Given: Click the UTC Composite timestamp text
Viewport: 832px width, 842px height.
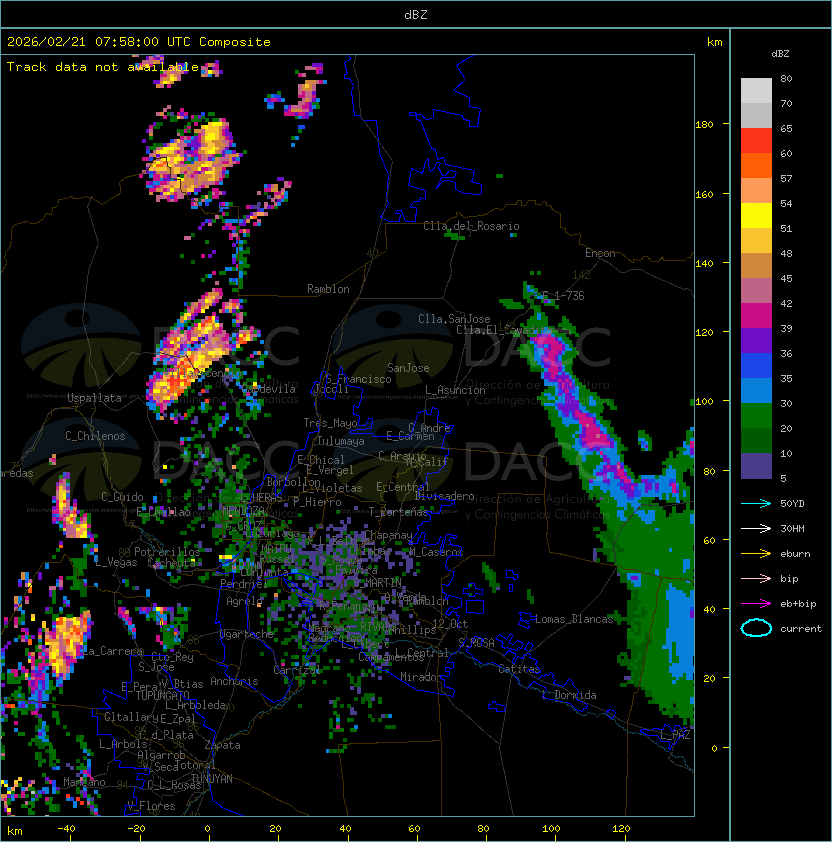Looking at the screenshot, I should click(139, 42).
